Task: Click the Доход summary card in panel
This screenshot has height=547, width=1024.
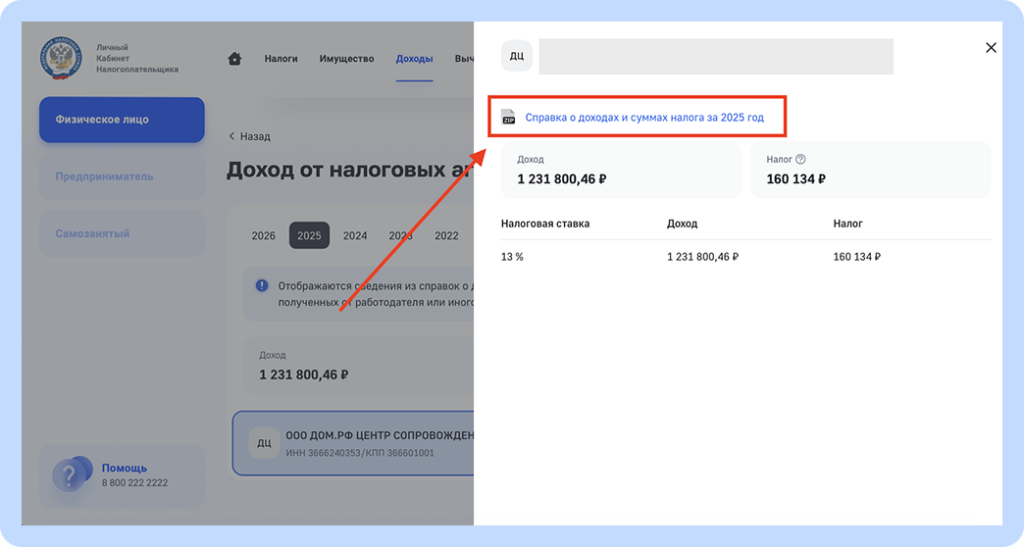Action: pos(621,170)
